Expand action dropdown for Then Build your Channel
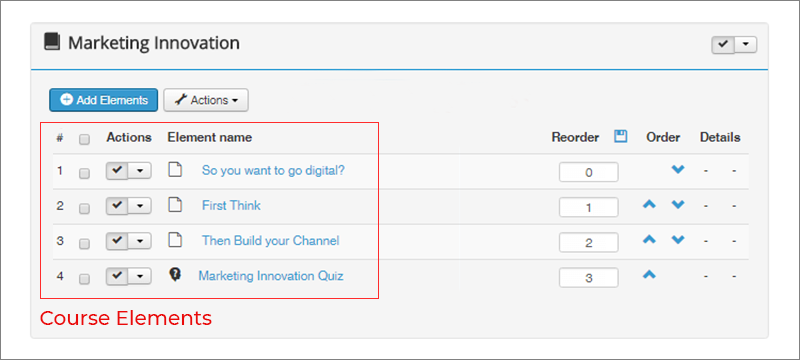 pyautogui.click(x=140, y=241)
